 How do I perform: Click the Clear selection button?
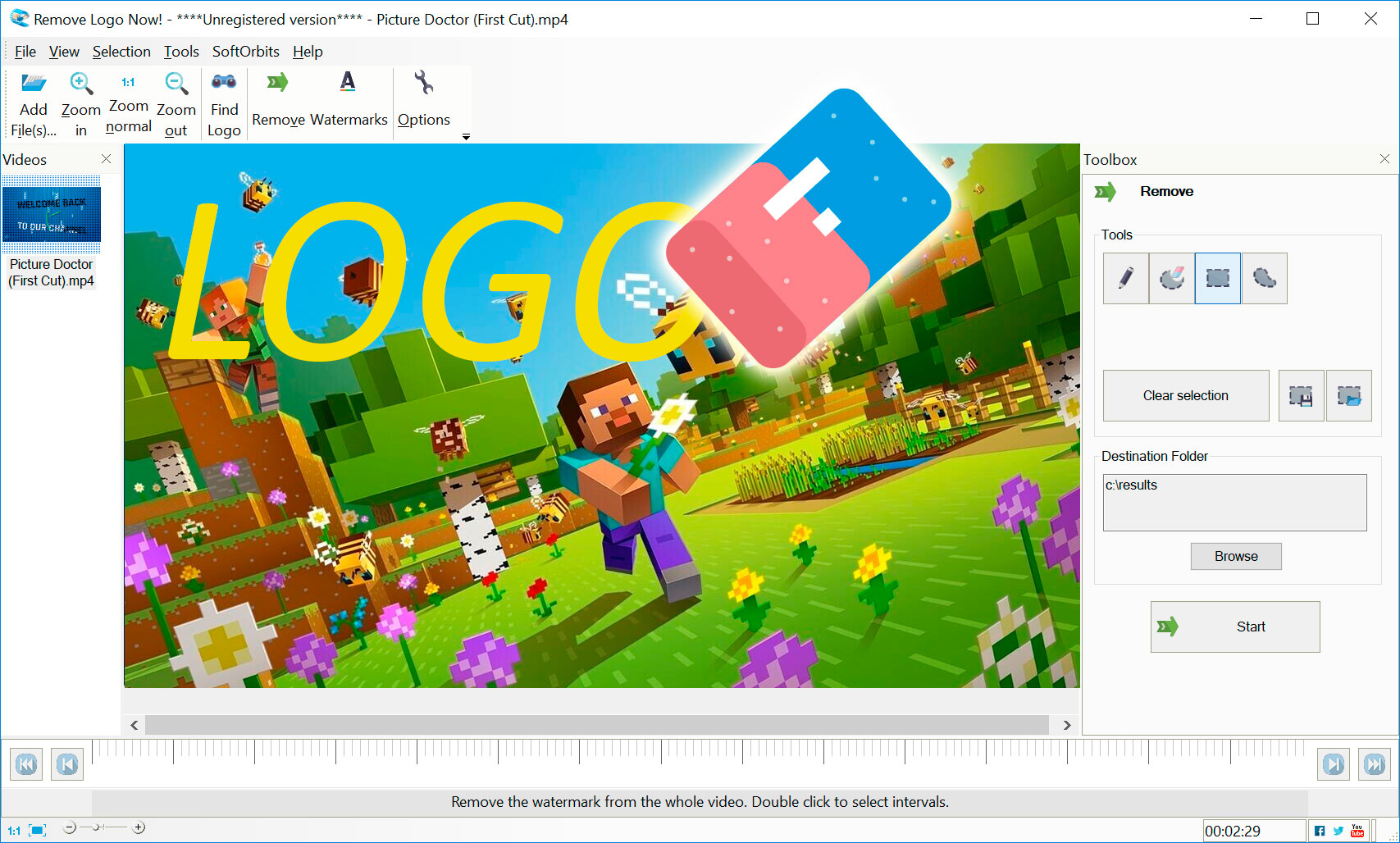[x=1185, y=396]
